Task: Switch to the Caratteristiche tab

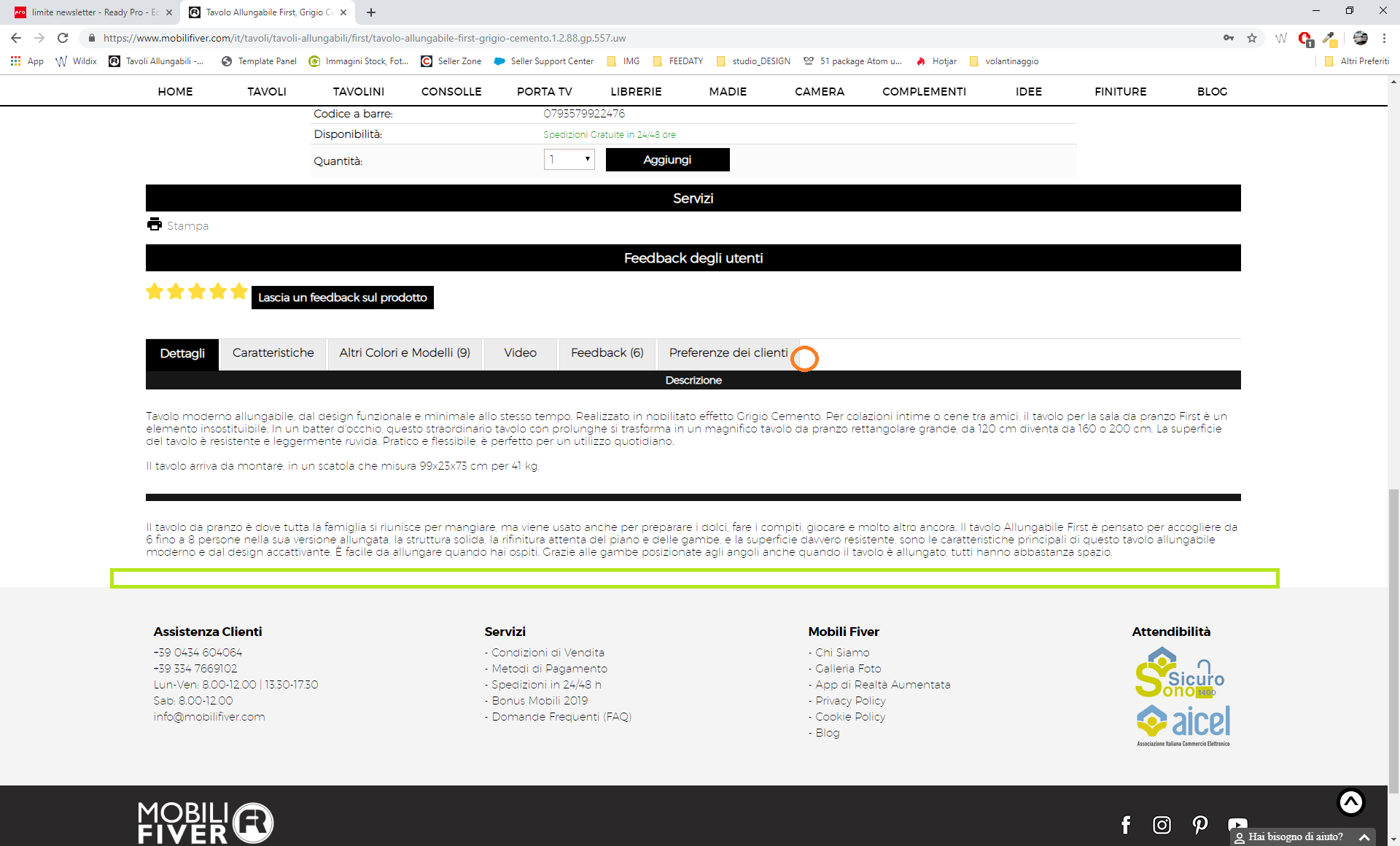Action: [273, 353]
